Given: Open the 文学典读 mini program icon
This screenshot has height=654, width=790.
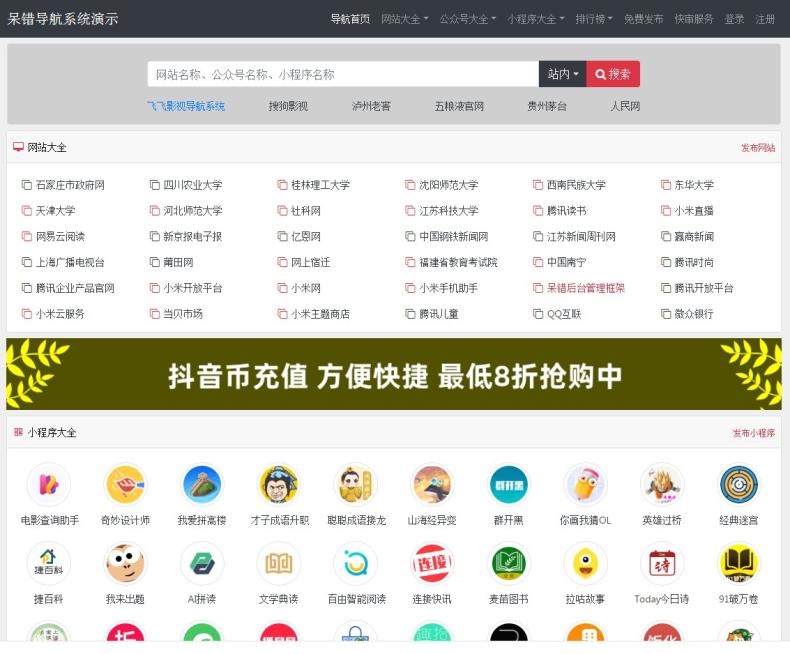Looking at the screenshot, I should tap(279, 563).
